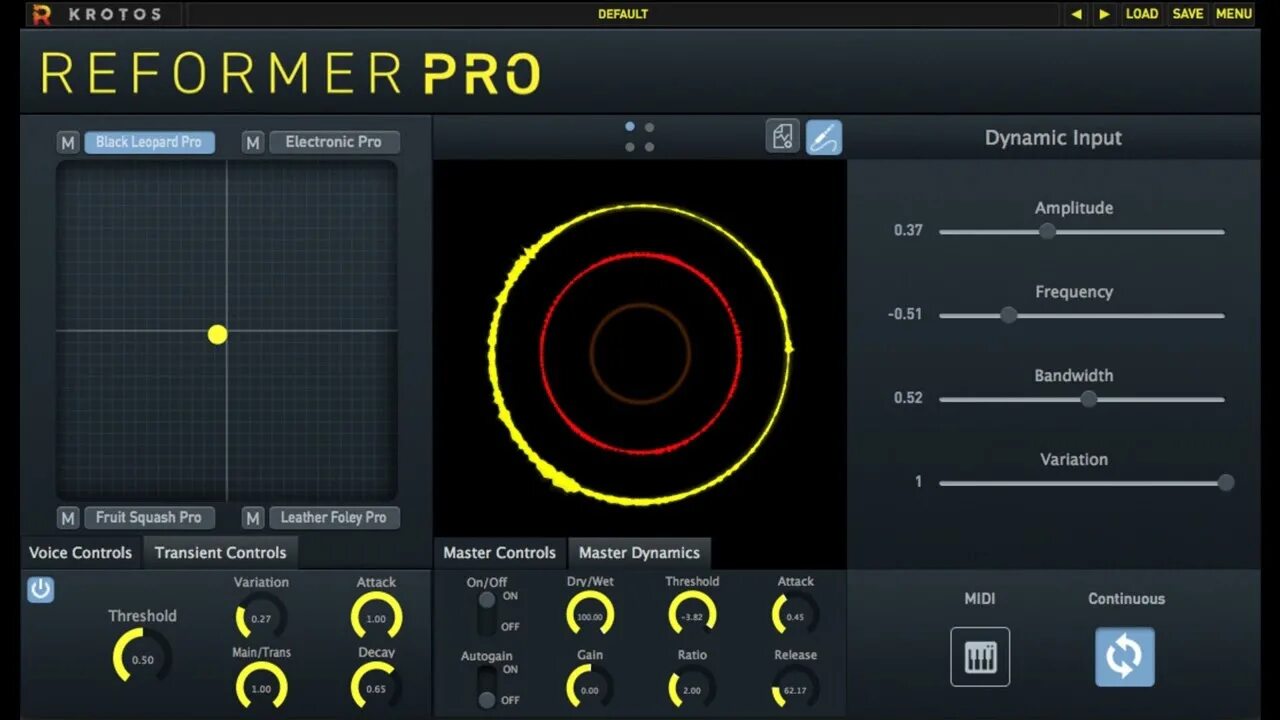Click the Release knob
This screenshot has height=720, width=1280.
coord(796,689)
